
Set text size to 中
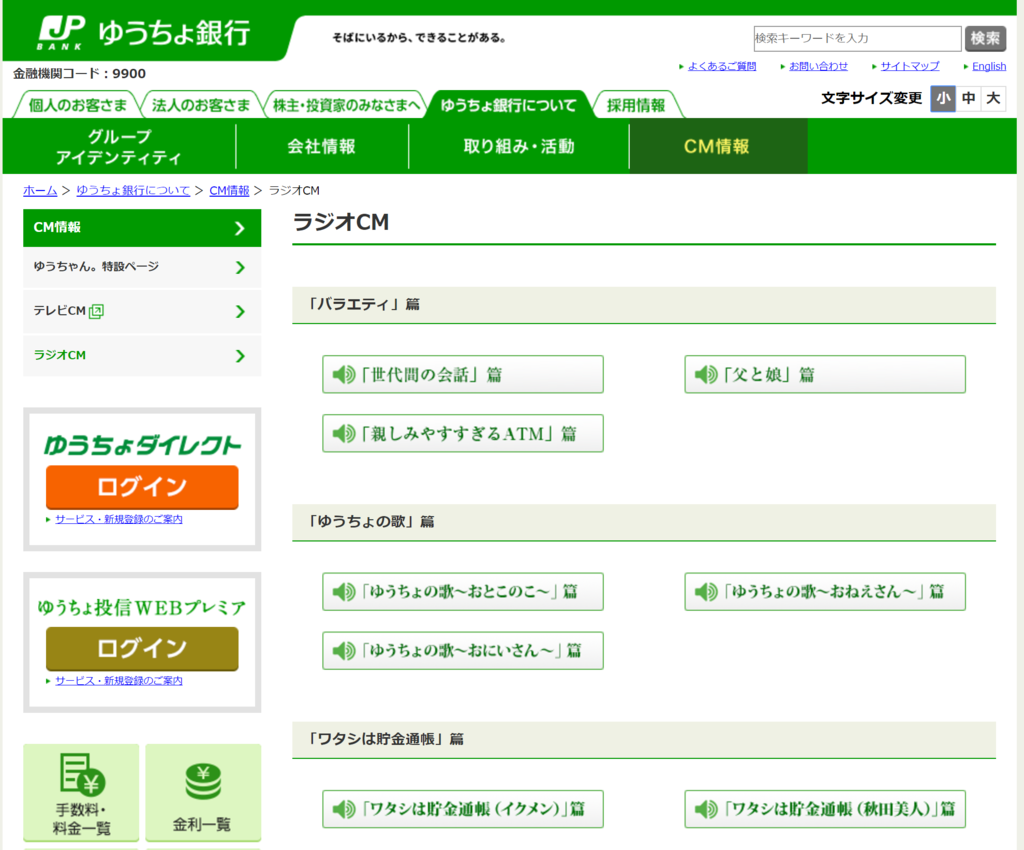(x=968, y=99)
